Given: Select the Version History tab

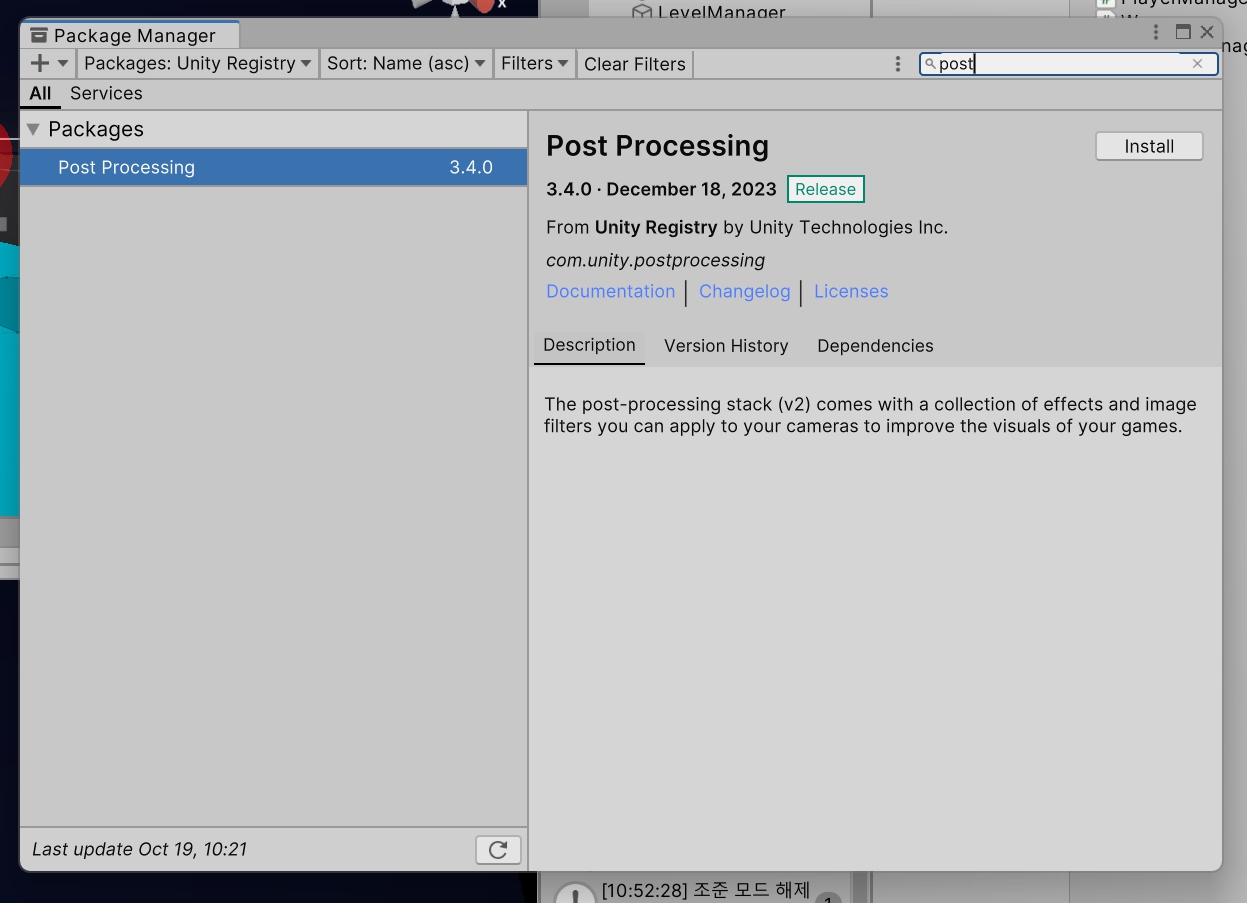Looking at the screenshot, I should [726, 346].
